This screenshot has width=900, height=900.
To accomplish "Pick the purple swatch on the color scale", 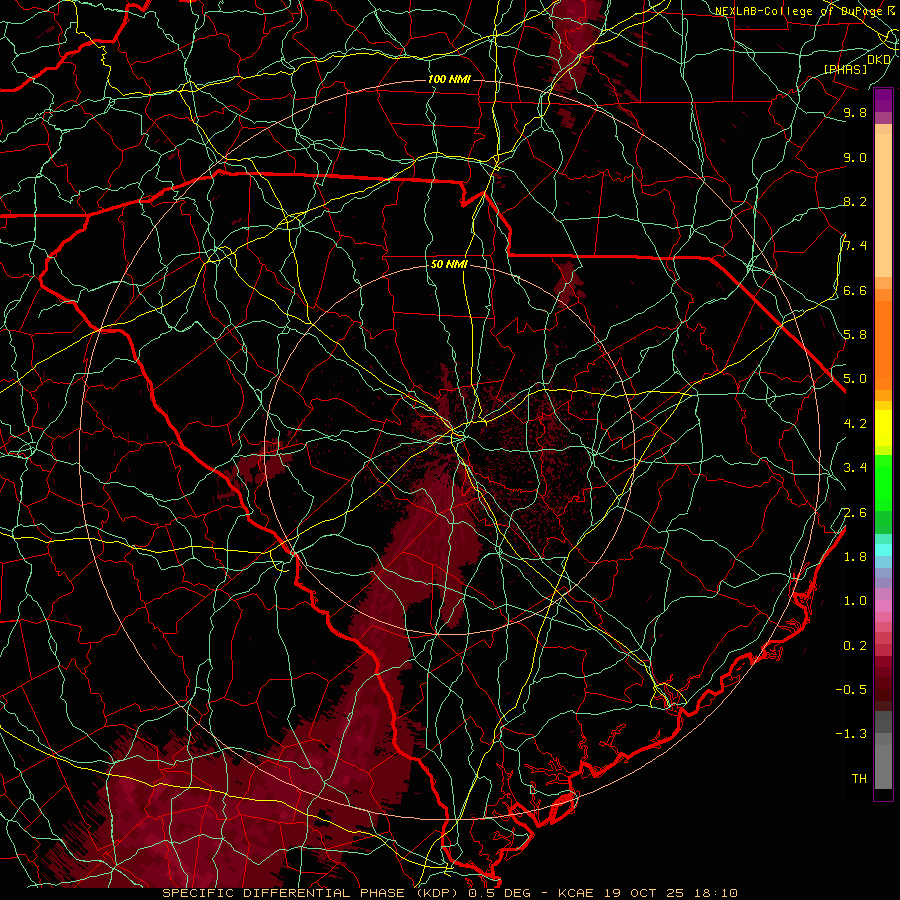I will (883, 100).
